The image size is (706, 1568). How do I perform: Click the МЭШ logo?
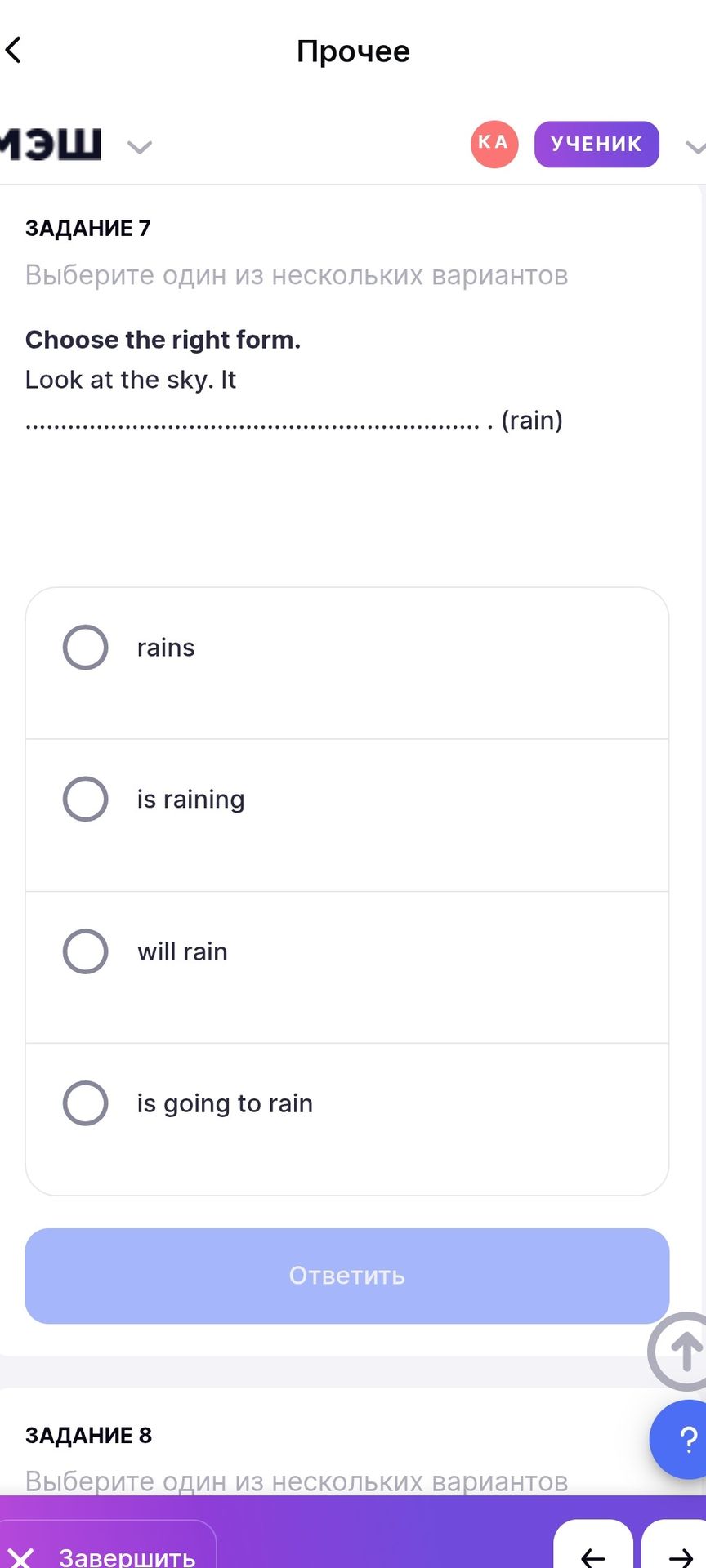(x=51, y=144)
